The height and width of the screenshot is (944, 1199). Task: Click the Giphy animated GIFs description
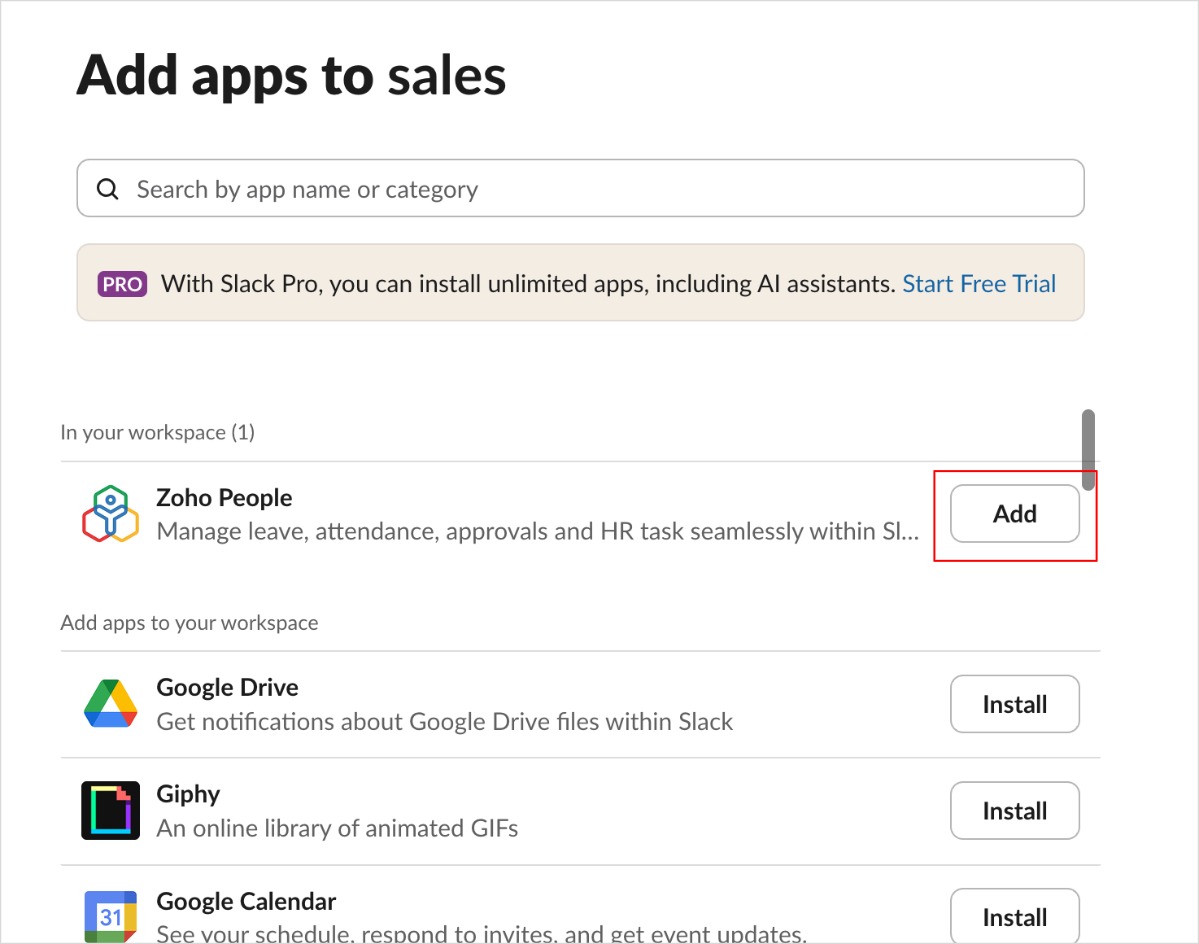click(x=337, y=828)
